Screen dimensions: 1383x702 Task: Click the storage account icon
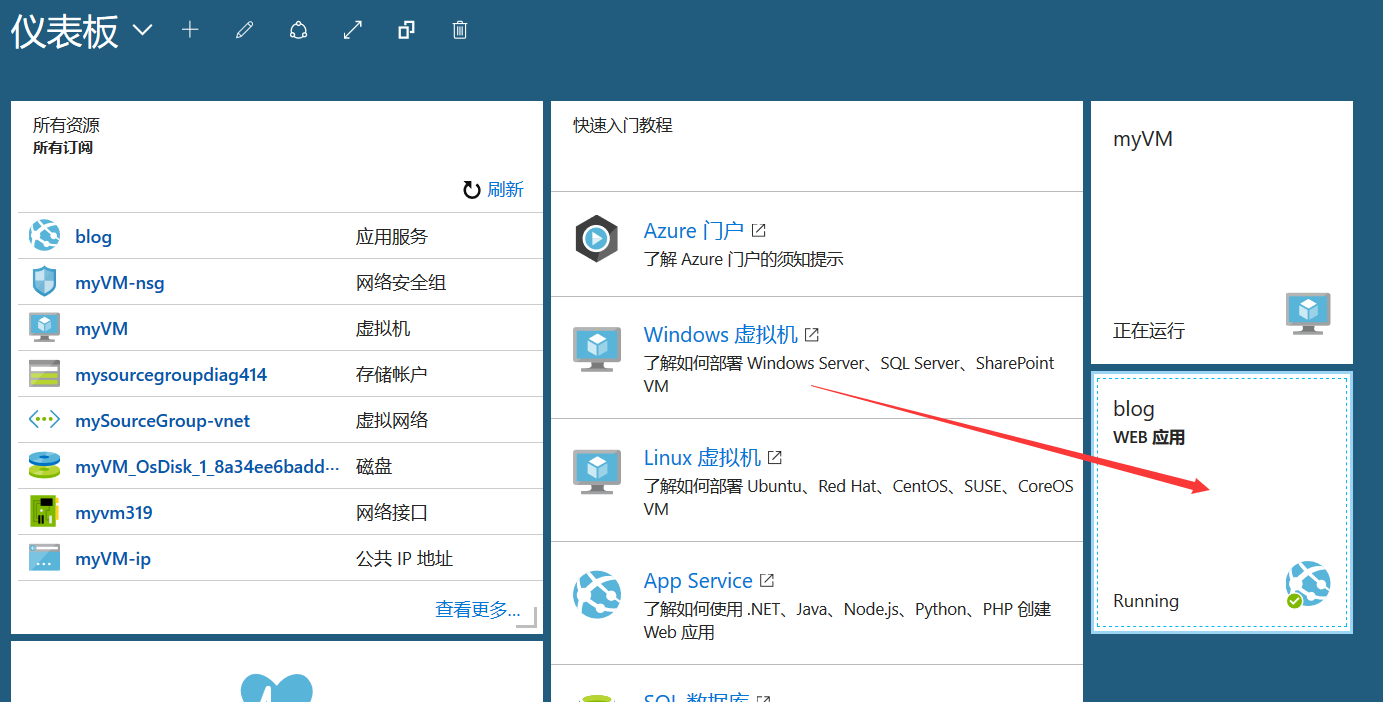coord(44,374)
